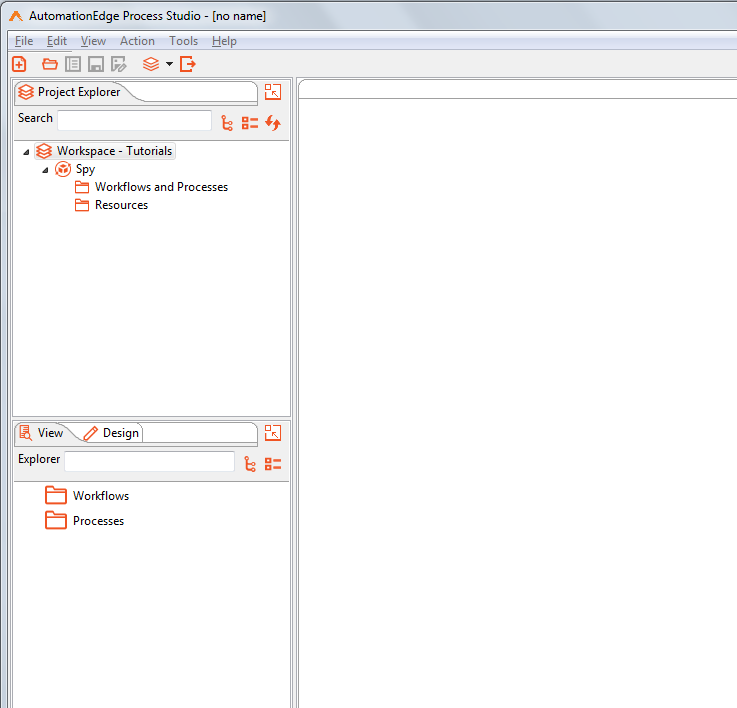Click the tree icon beside Explorer field

(250, 464)
